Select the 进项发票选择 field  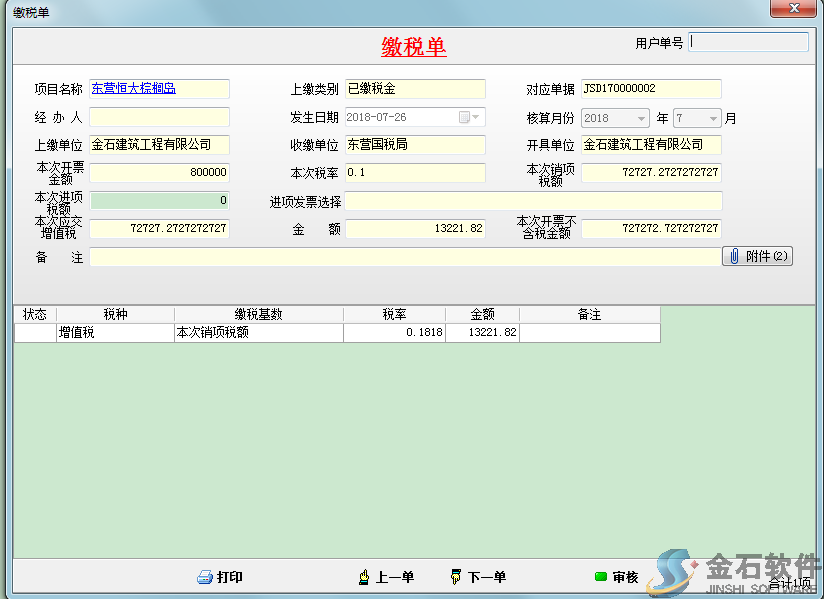click(x=533, y=201)
